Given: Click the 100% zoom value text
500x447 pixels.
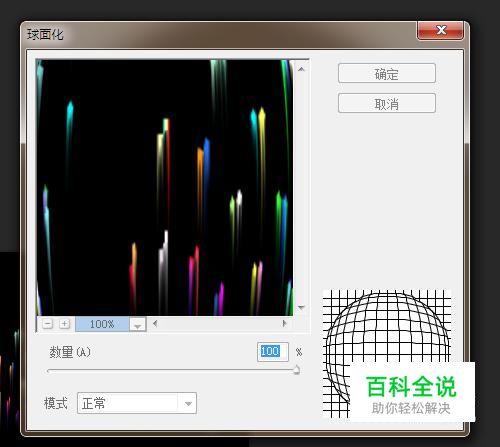Looking at the screenshot, I should (102, 324).
